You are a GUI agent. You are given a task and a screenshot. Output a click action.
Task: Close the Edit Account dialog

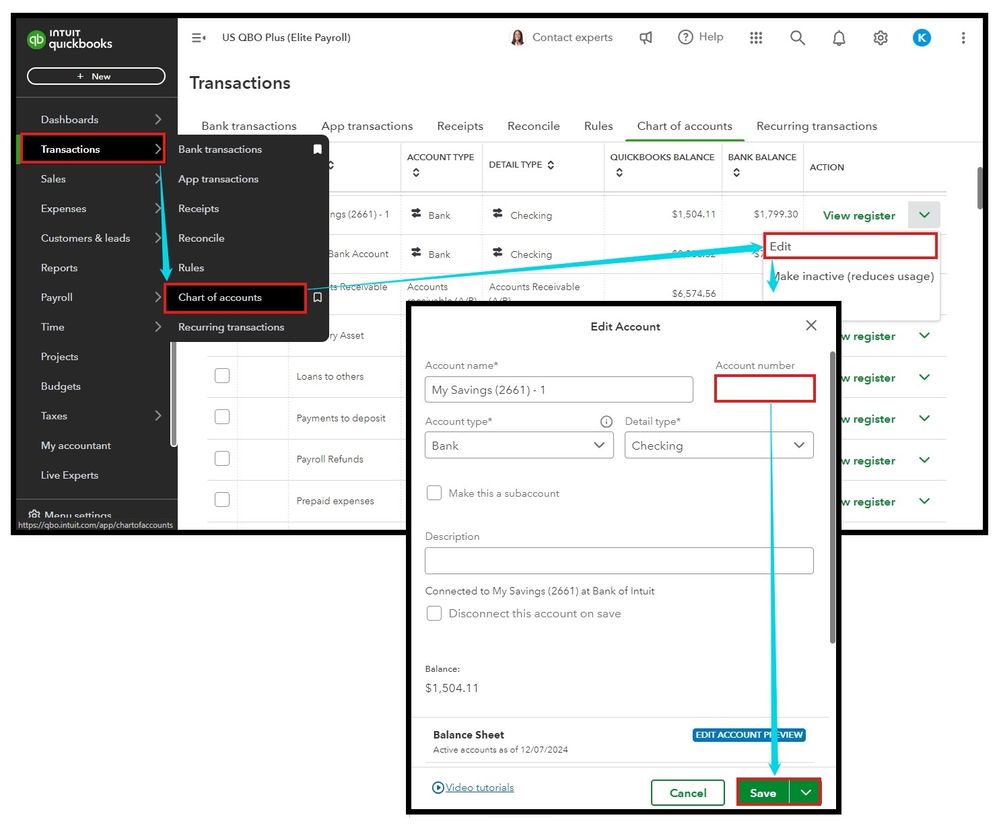(x=810, y=325)
